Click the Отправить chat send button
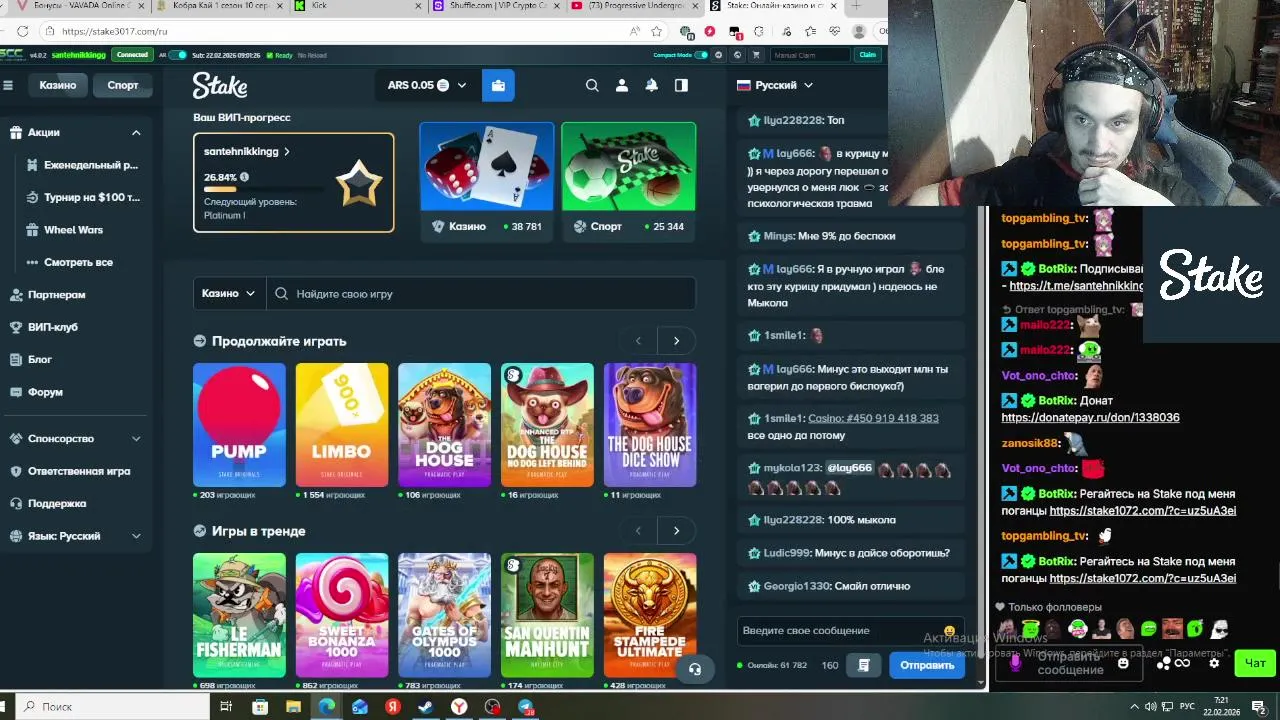The width and height of the screenshot is (1280, 720). click(927, 665)
